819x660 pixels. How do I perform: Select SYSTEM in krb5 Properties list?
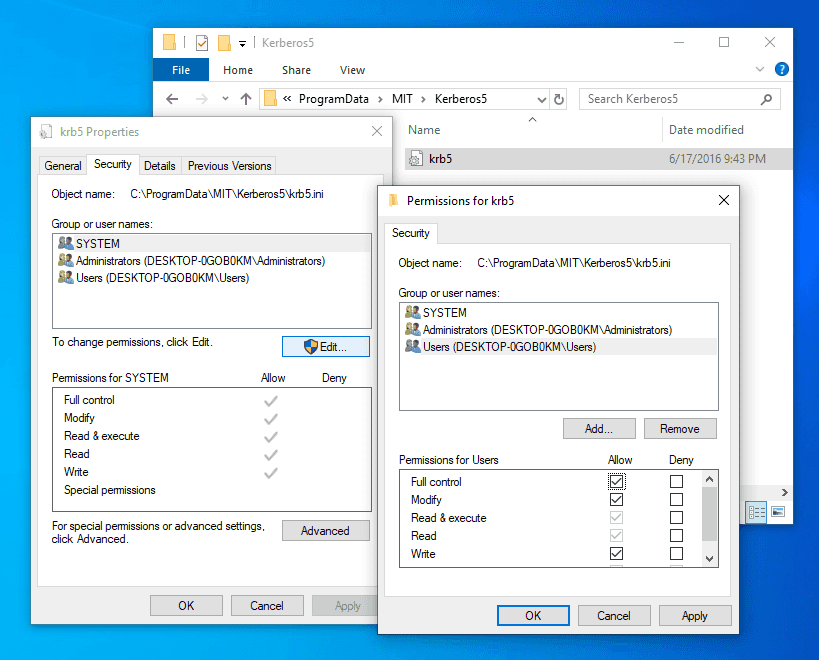tap(212, 243)
